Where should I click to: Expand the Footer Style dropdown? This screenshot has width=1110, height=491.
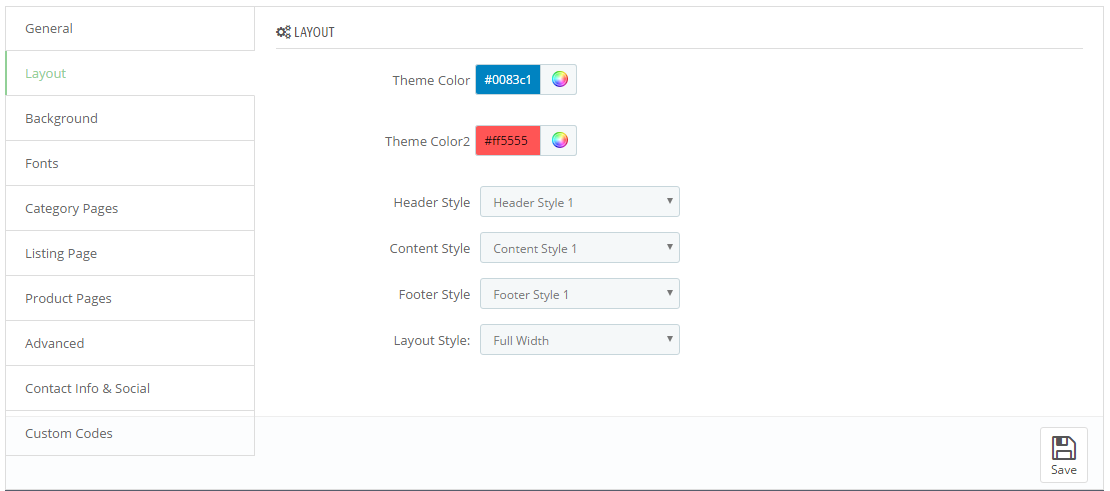pyautogui.click(x=579, y=294)
